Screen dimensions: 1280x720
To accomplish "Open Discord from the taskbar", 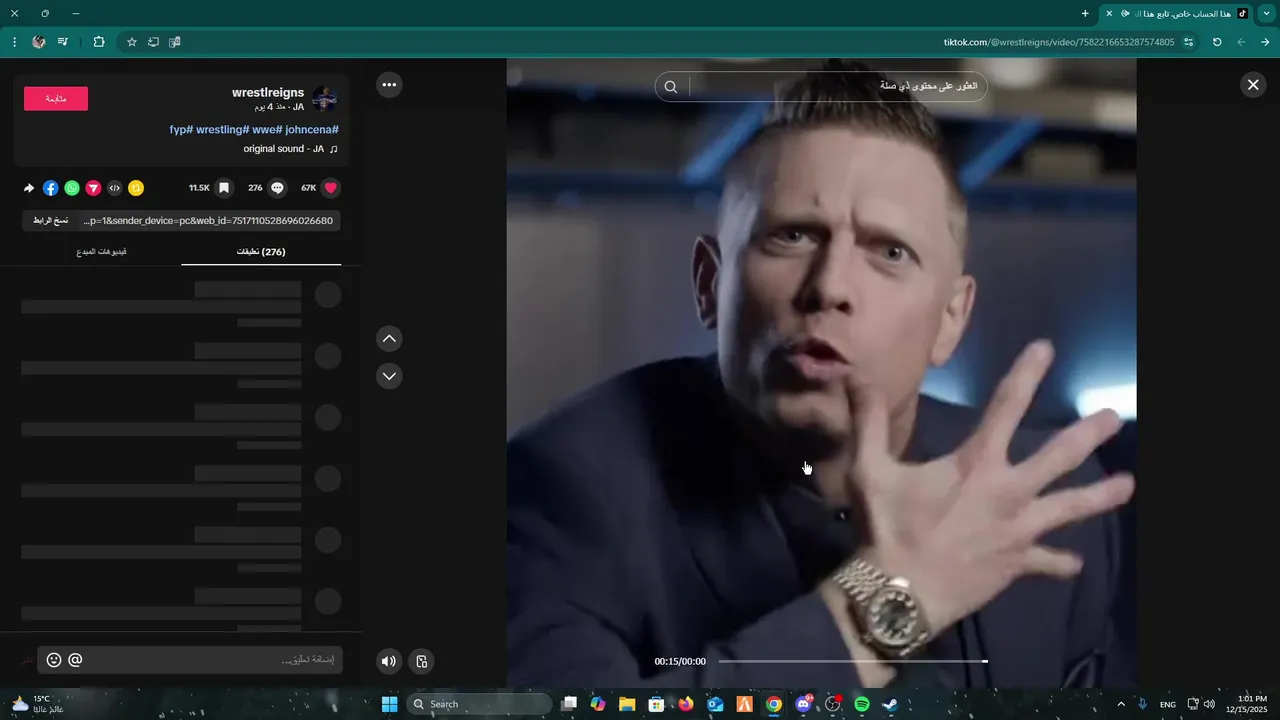I will (x=803, y=704).
